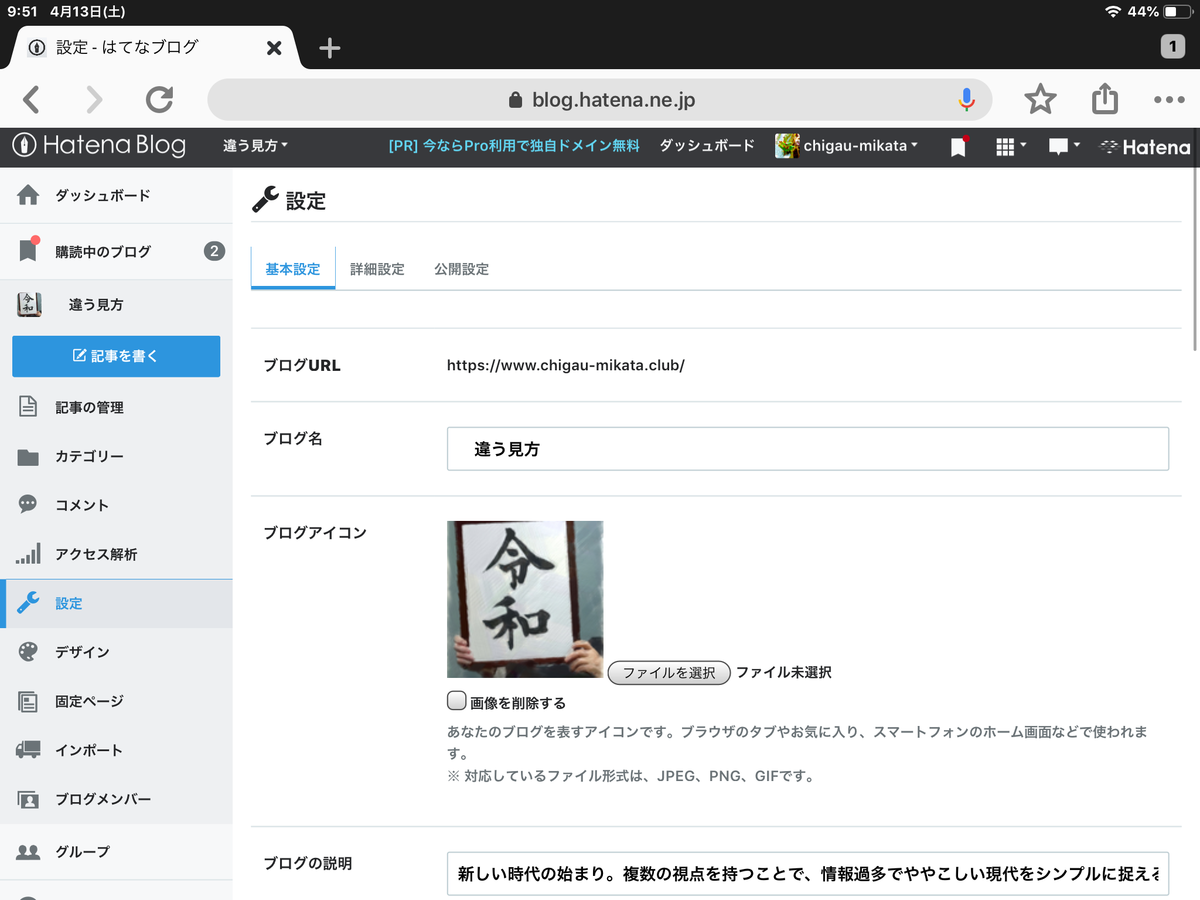This screenshot has height=900, width=1200.
Task: Click the red Hatena bookmark icon in the header
Action: 957,146
